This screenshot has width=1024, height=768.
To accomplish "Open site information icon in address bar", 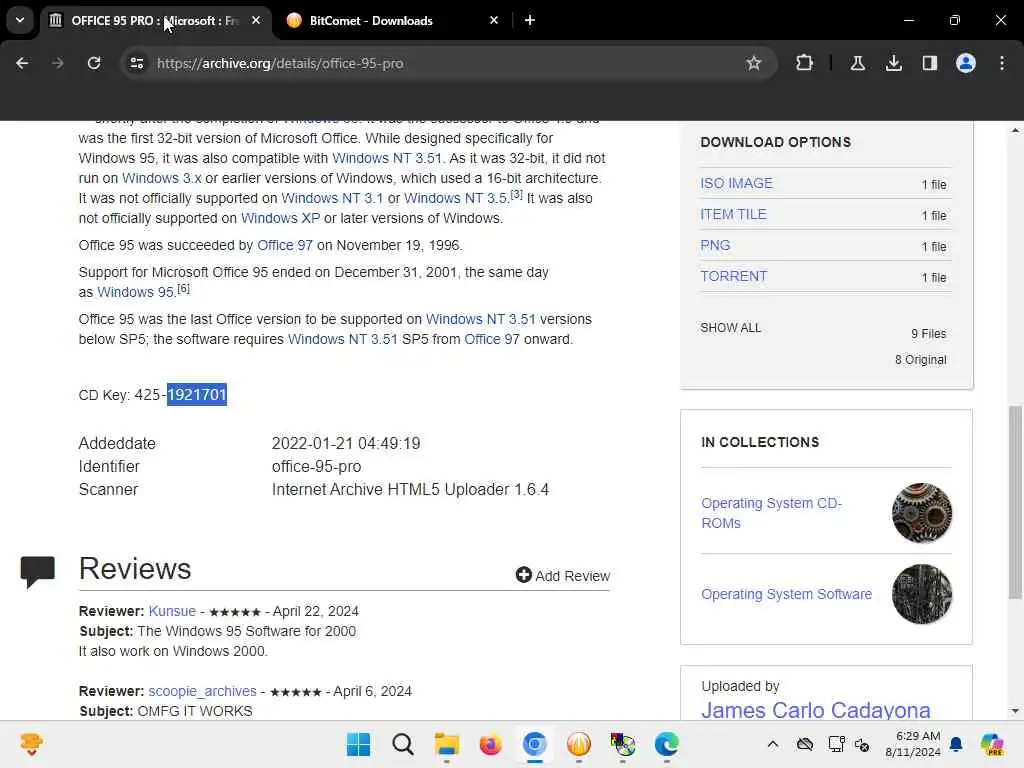I will pos(136,63).
